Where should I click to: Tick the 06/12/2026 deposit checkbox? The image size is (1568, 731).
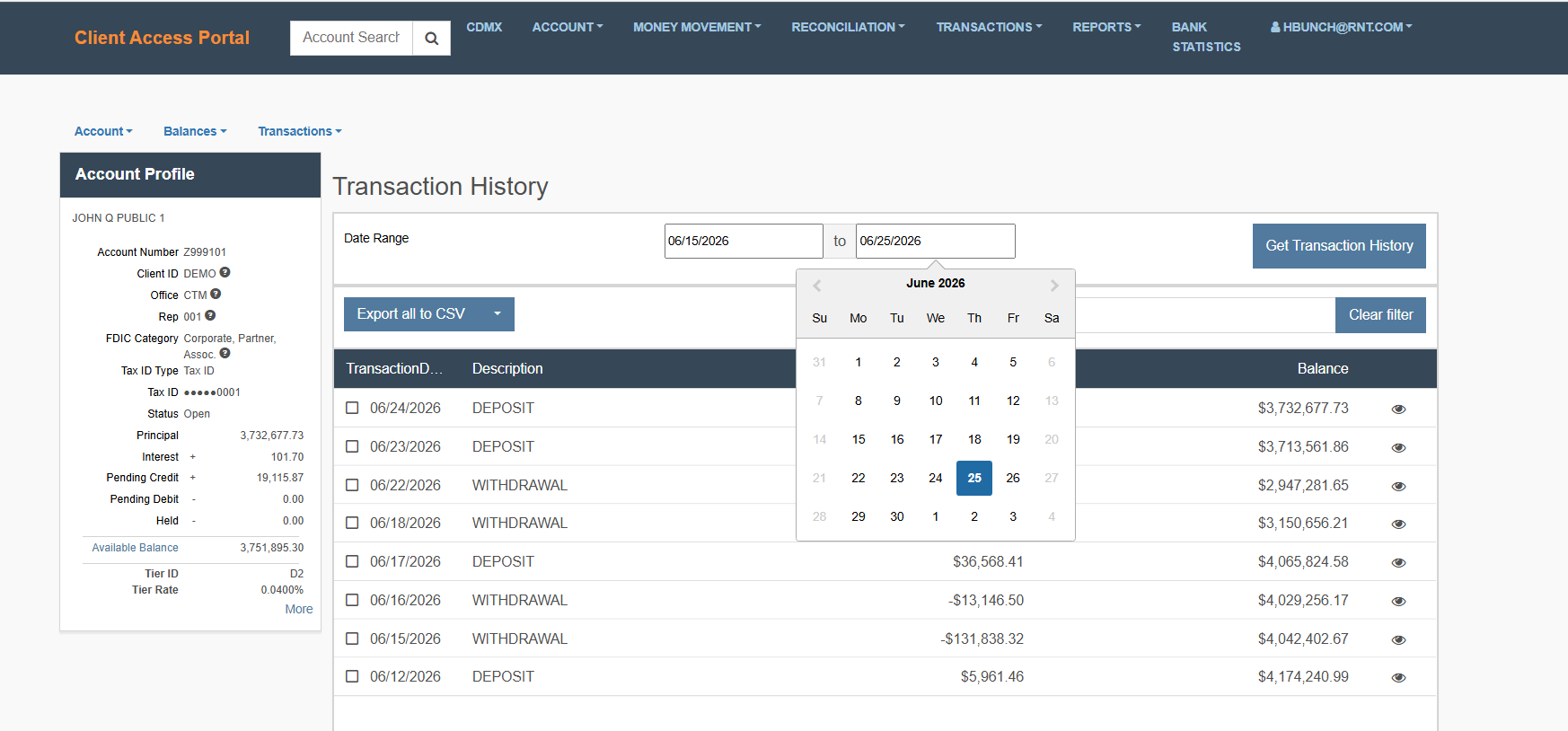[352, 676]
